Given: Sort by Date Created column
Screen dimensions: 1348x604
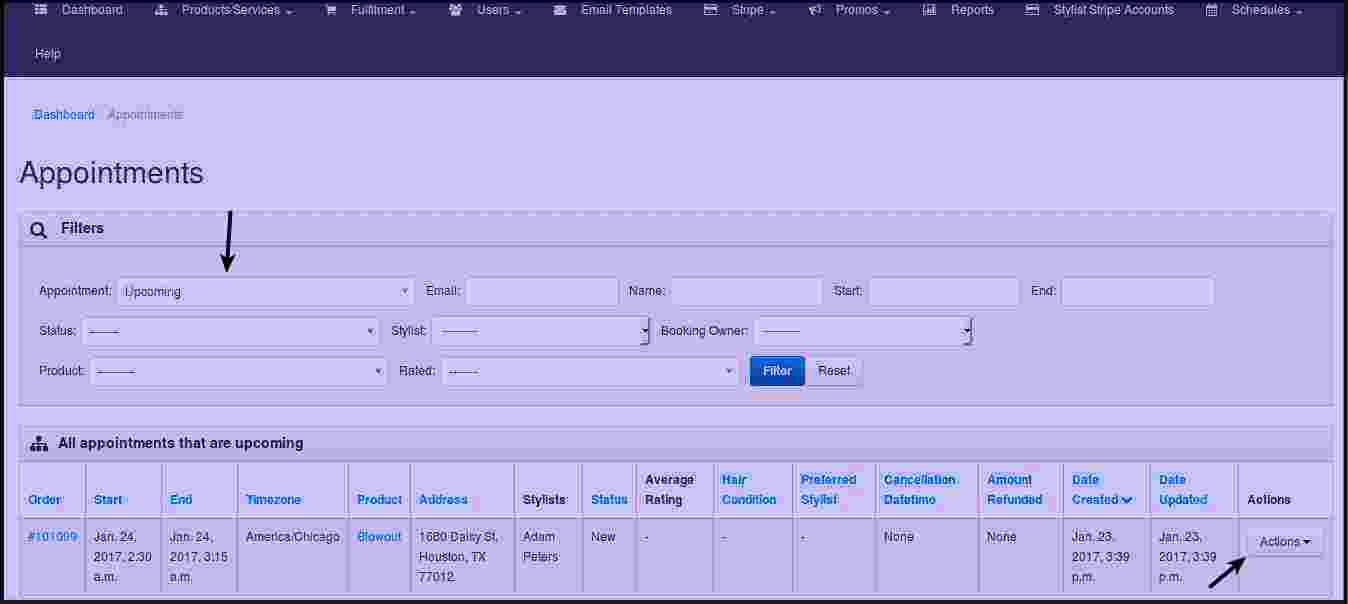Looking at the screenshot, I should point(1102,490).
